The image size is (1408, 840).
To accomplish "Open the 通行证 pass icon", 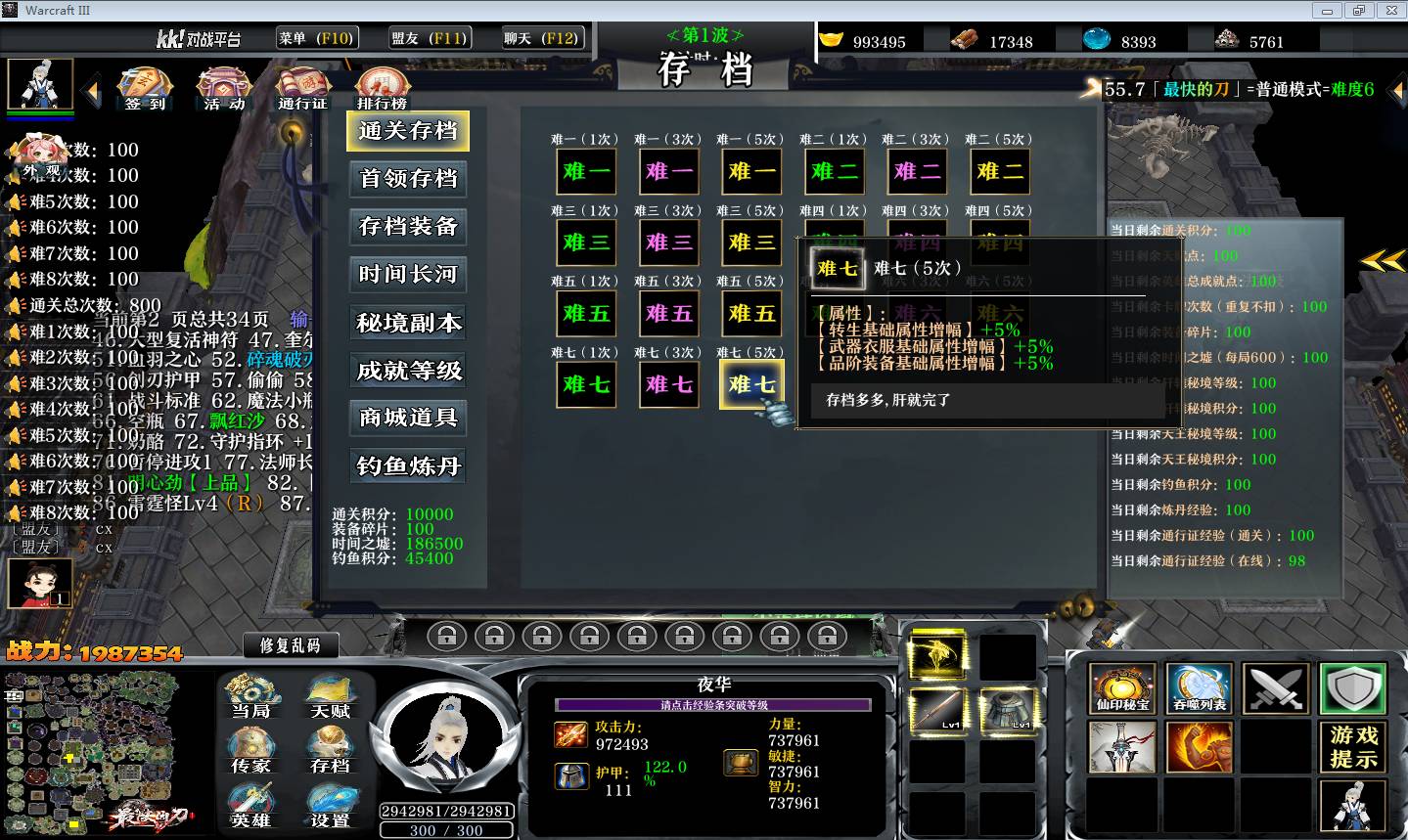I will 302,89.
